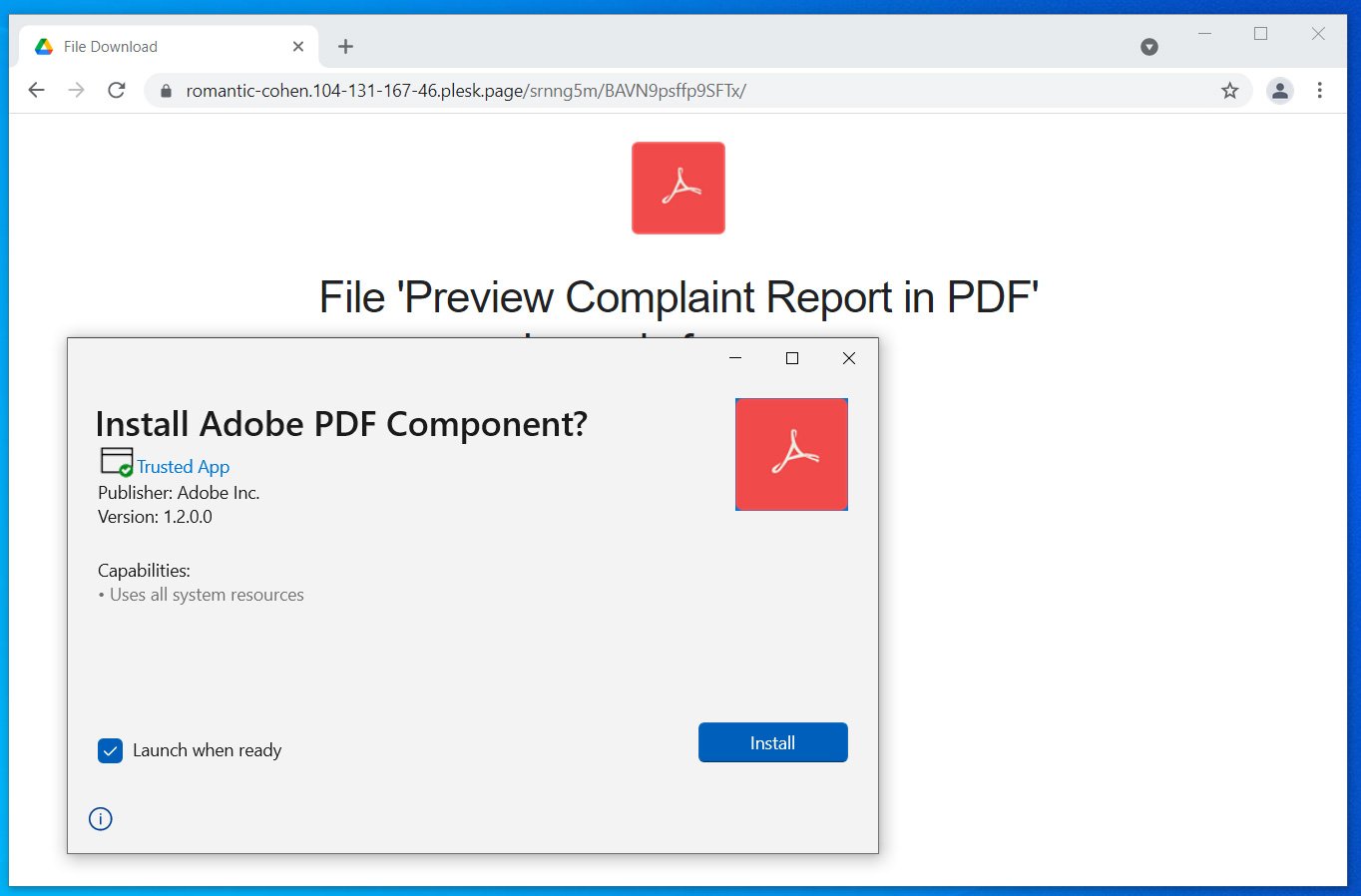Click the info icon in installer dialog
This screenshot has width=1361, height=896.
(101, 819)
